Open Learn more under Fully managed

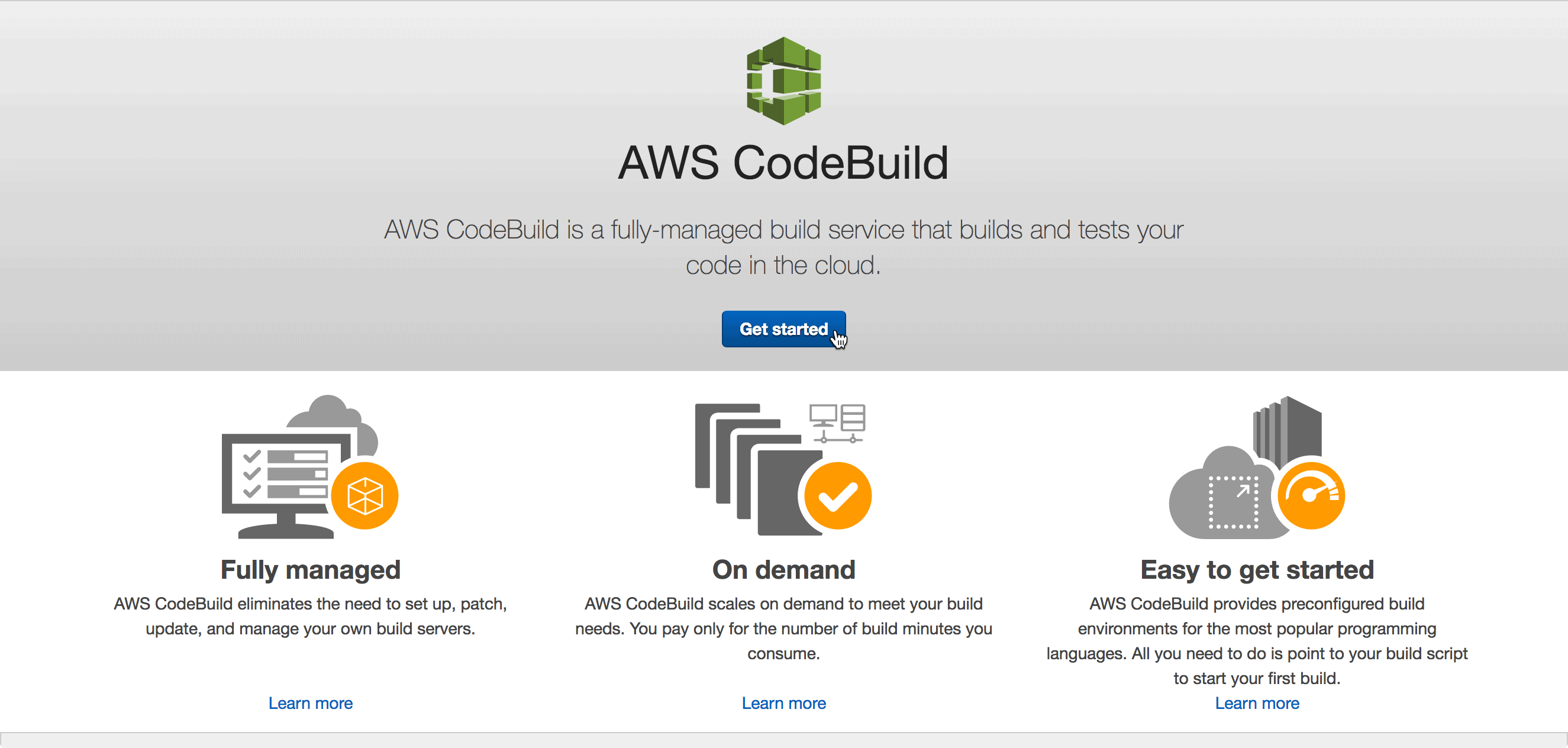coord(310,703)
